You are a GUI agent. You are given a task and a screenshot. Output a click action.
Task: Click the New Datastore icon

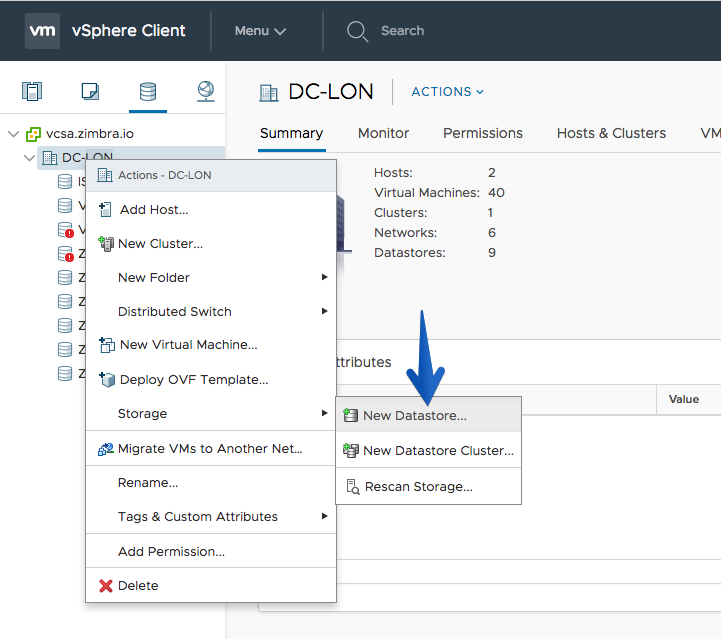pos(350,416)
